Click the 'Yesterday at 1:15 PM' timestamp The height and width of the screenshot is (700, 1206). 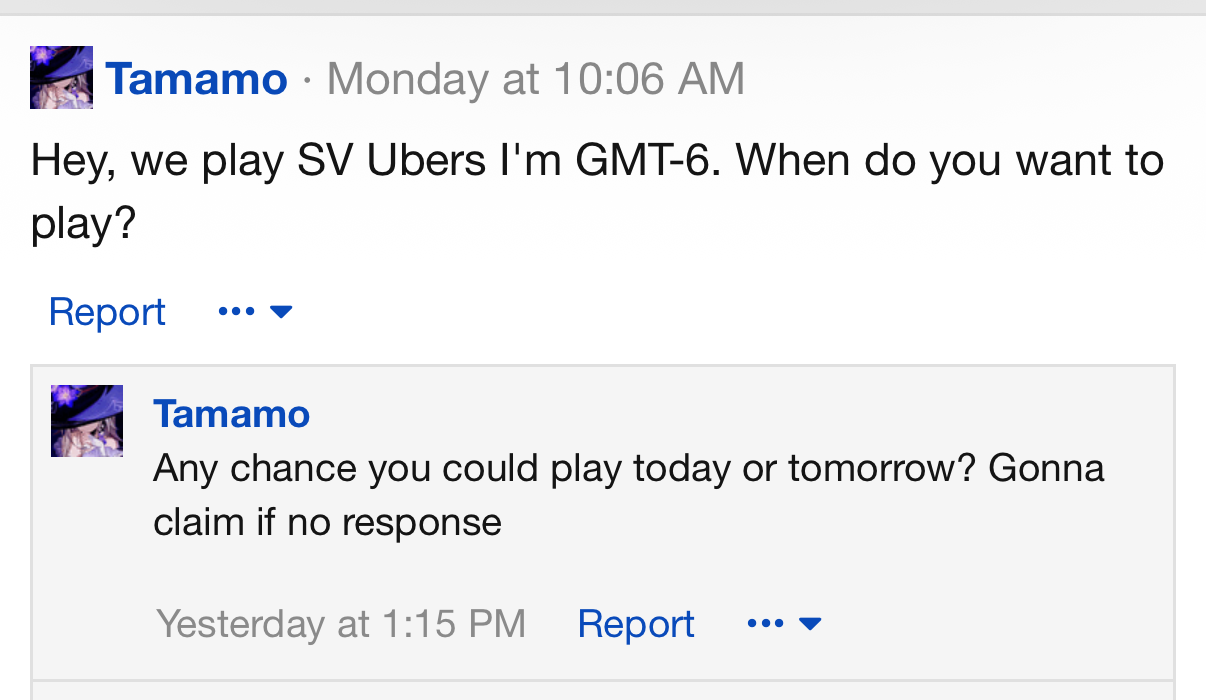tap(341, 624)
